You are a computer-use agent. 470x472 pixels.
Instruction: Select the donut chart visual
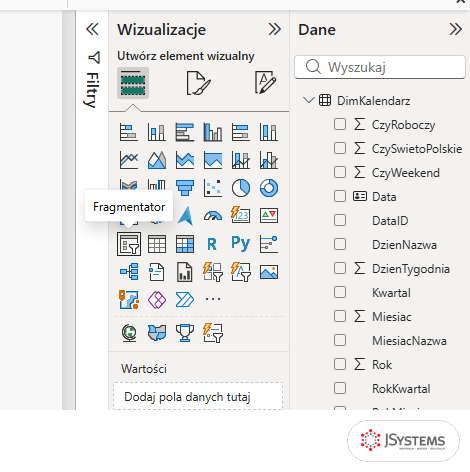(x=269, y=188)
